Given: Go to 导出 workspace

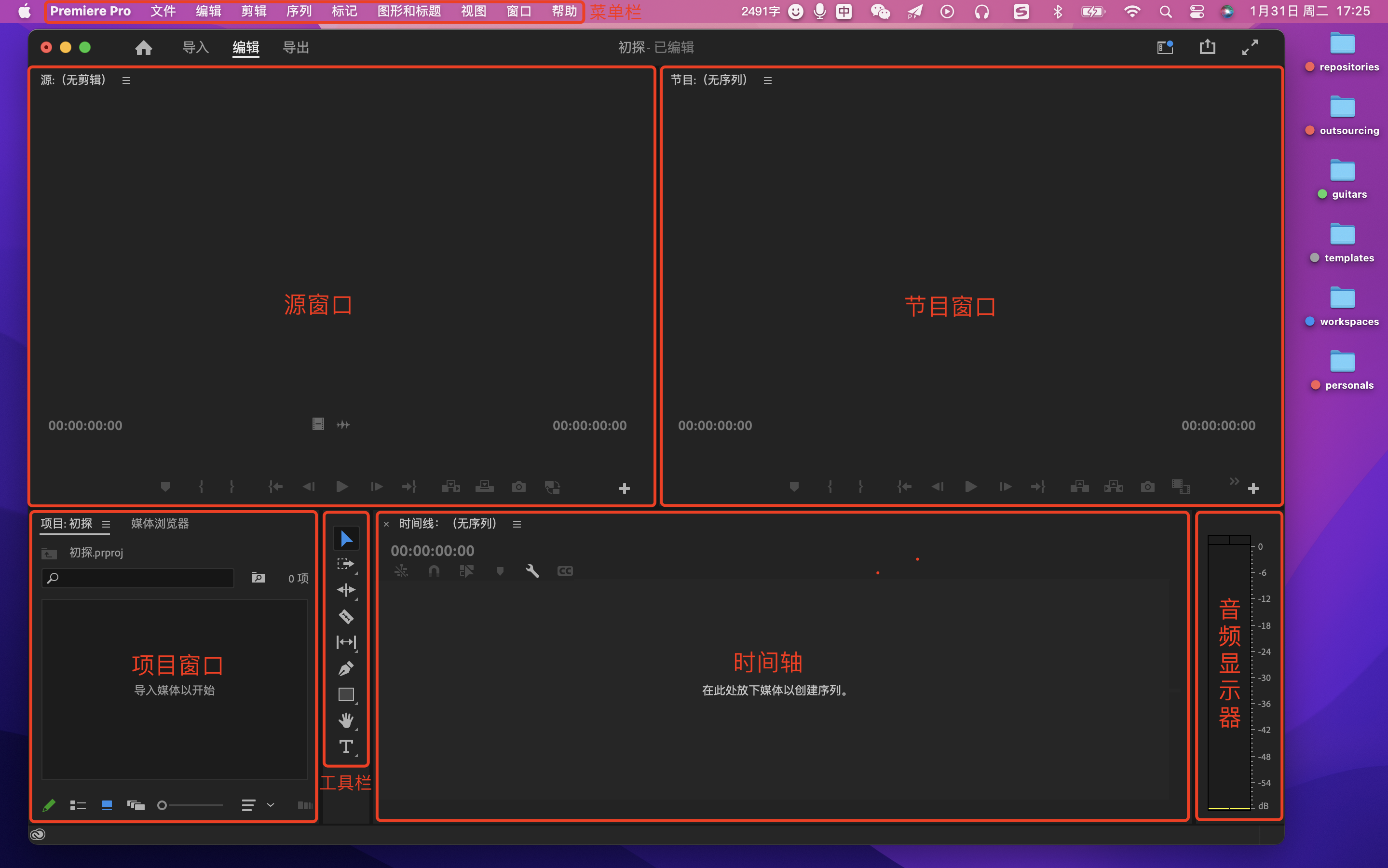Looking at the screenshot, I should [296, 48].
